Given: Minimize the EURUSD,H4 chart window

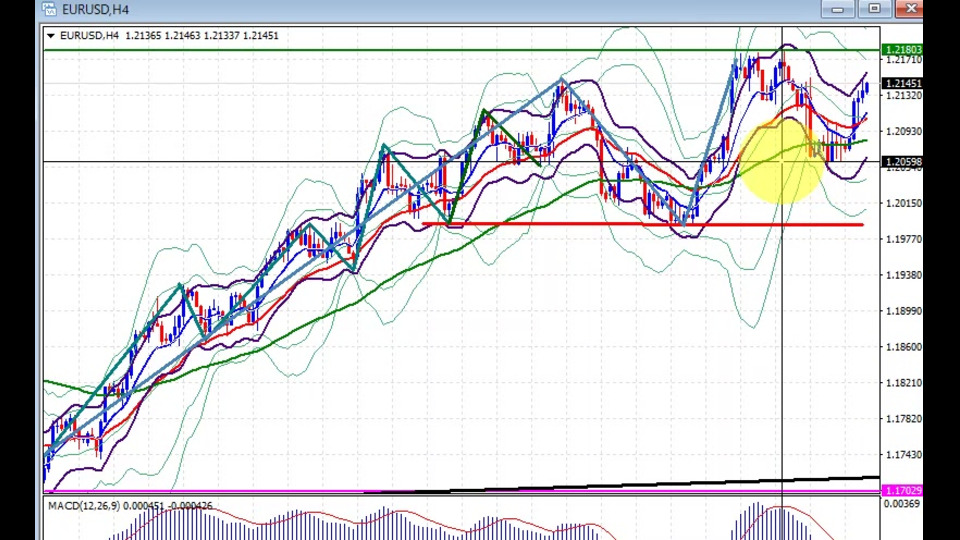Looking at the screenshot, I should coord(838,9).
